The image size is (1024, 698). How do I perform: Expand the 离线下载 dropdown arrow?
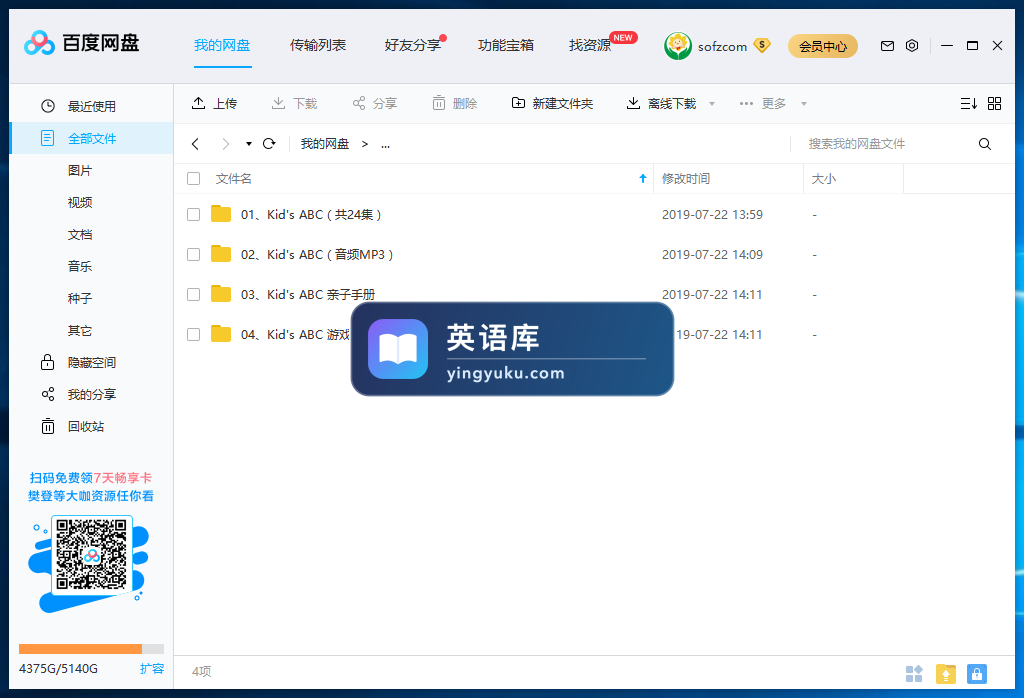tap(712, 104)
